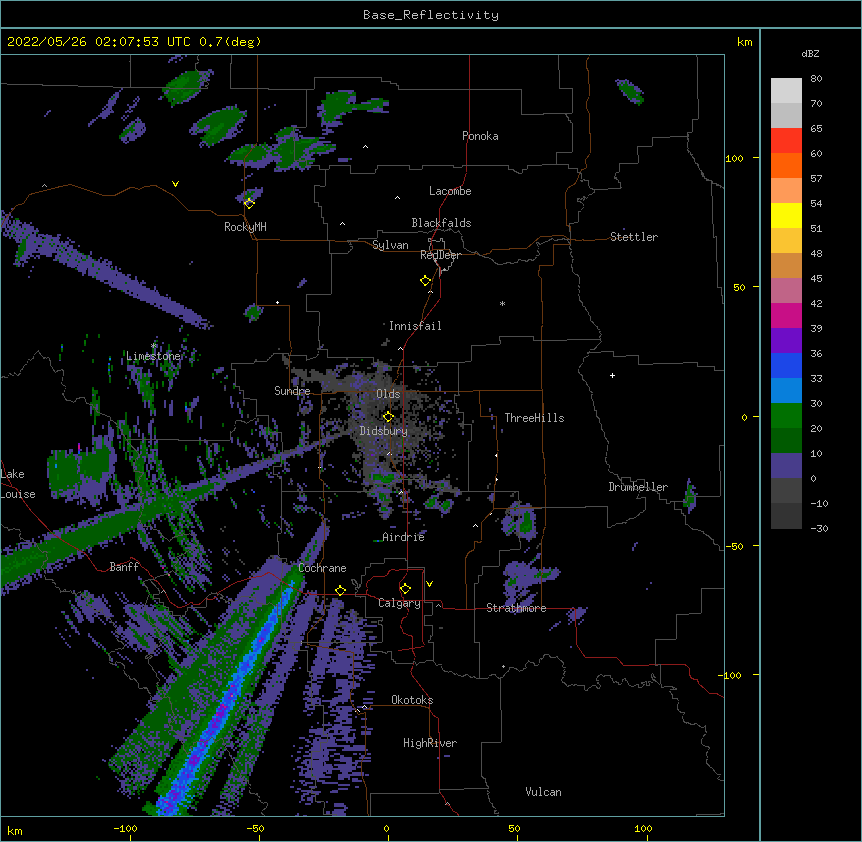Click the km unit label at top right
This screenshot has height=842, width=862.
pos(744,42)
